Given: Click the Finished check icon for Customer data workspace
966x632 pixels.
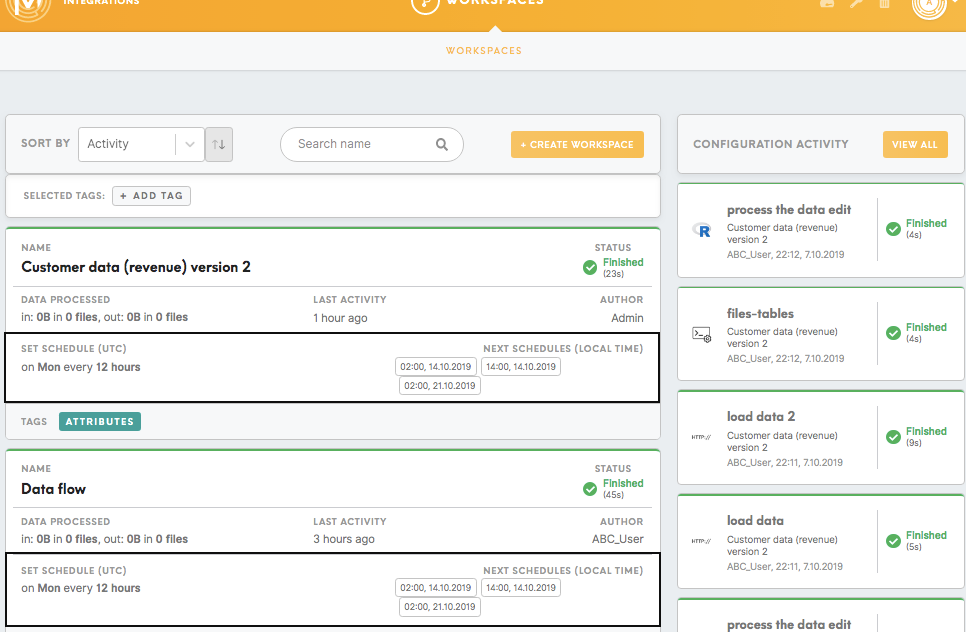Looking at the screenshot, I should (x=590, y=267).
